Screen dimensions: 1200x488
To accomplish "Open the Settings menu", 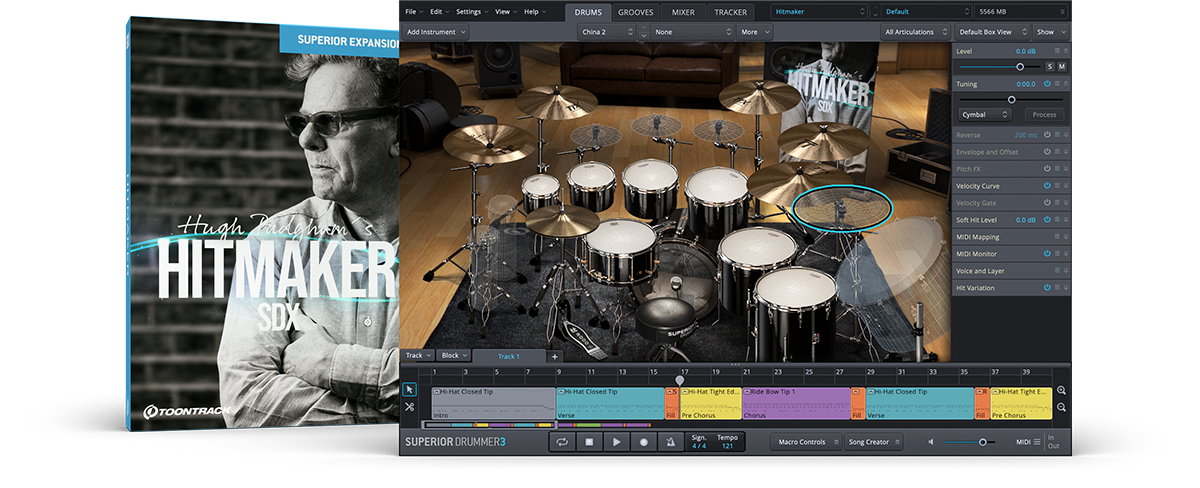I will pyautogui.click(x=469, y=12).
